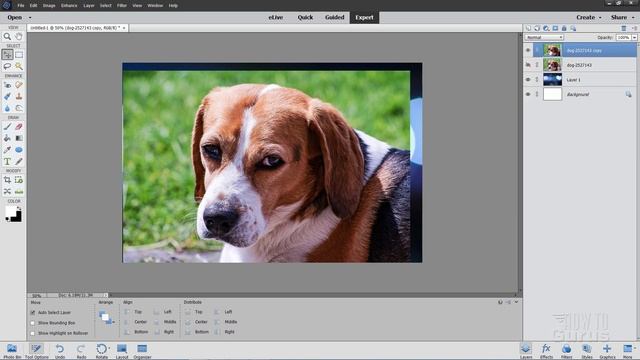This screenshot has width=640, height=360.
Task: Select the Brush tool
Action: pyautogui.click(x=7, y=127)
